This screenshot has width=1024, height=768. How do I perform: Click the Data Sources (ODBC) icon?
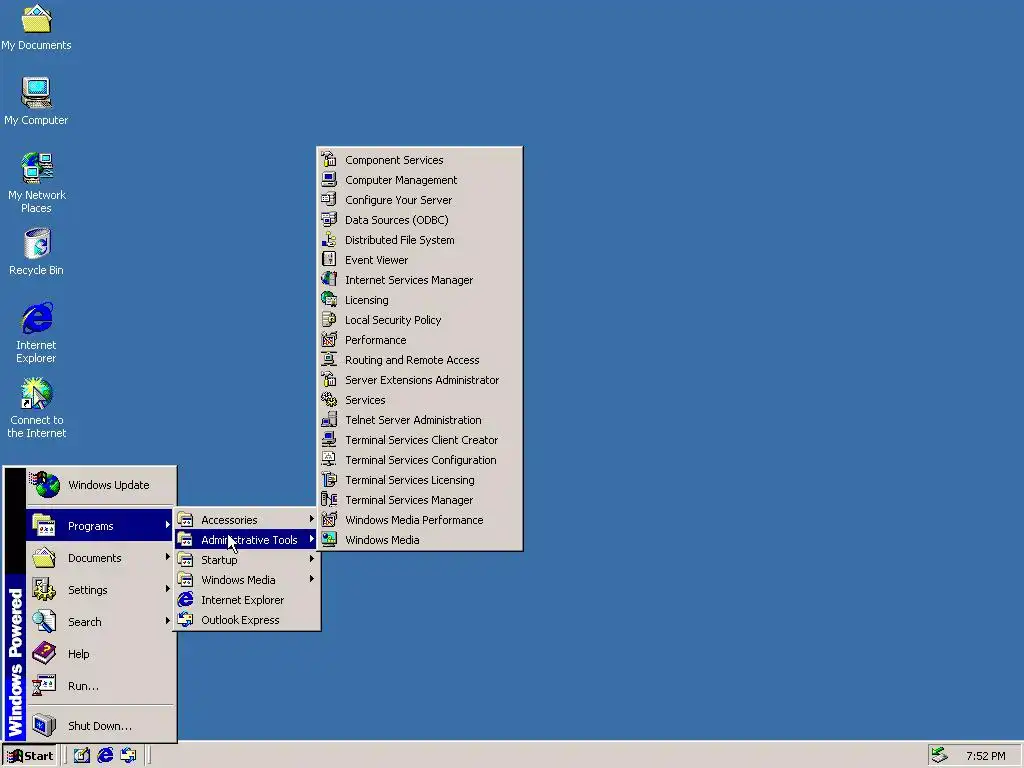coord(329,219)
